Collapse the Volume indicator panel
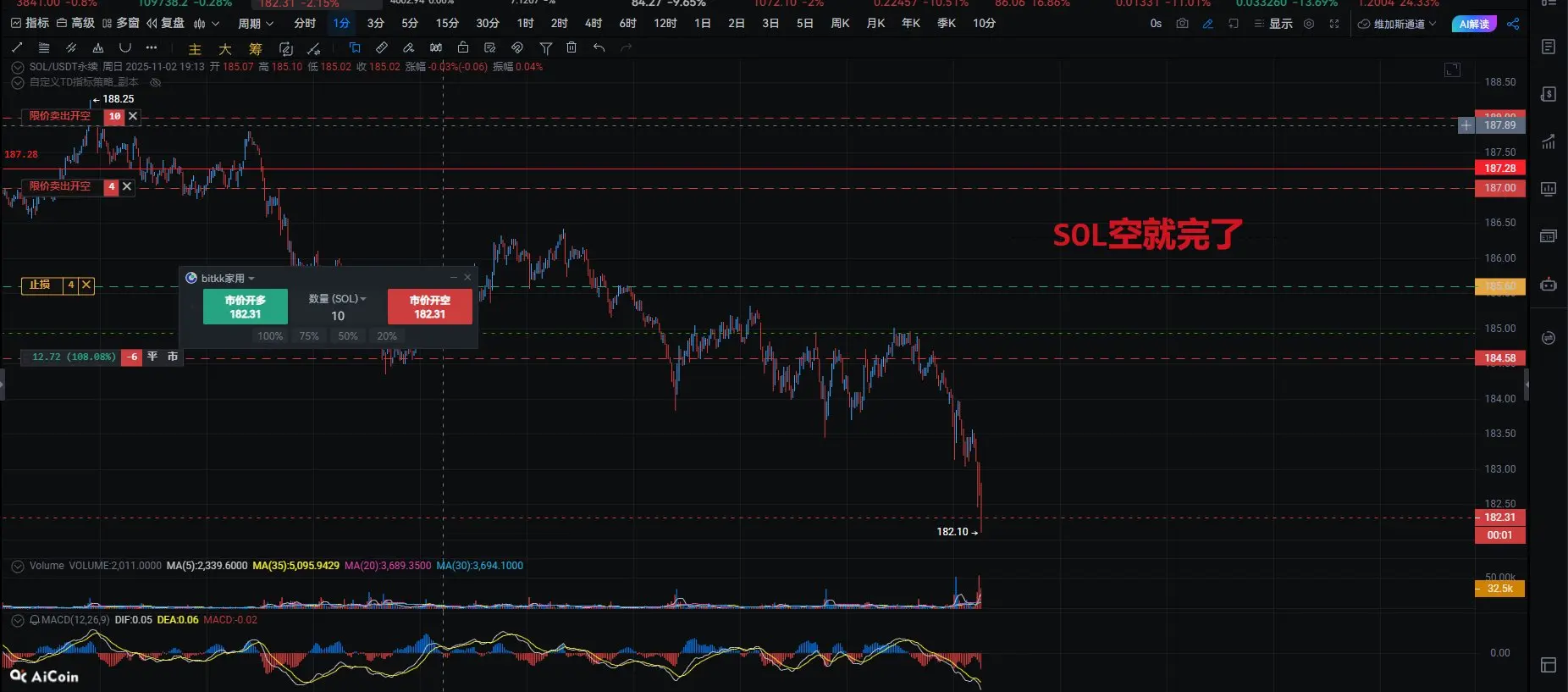Screen dimensions: 1568x692 pyautogui.click(x=18, y=566)
